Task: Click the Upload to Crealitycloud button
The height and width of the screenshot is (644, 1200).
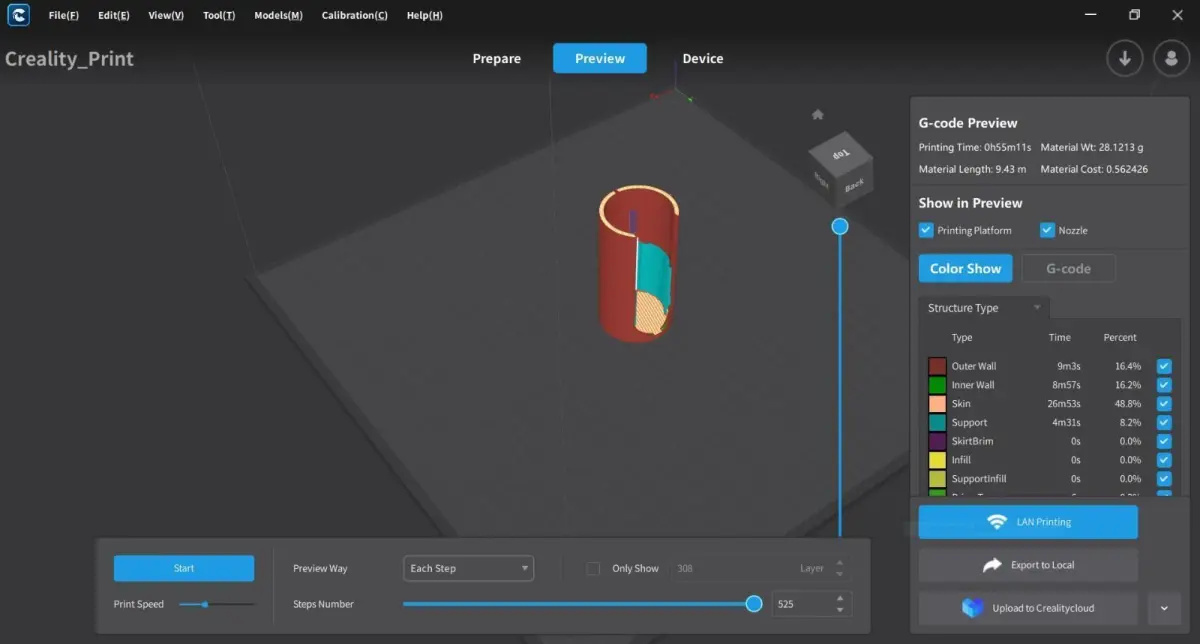Action: pos(1028,608)
